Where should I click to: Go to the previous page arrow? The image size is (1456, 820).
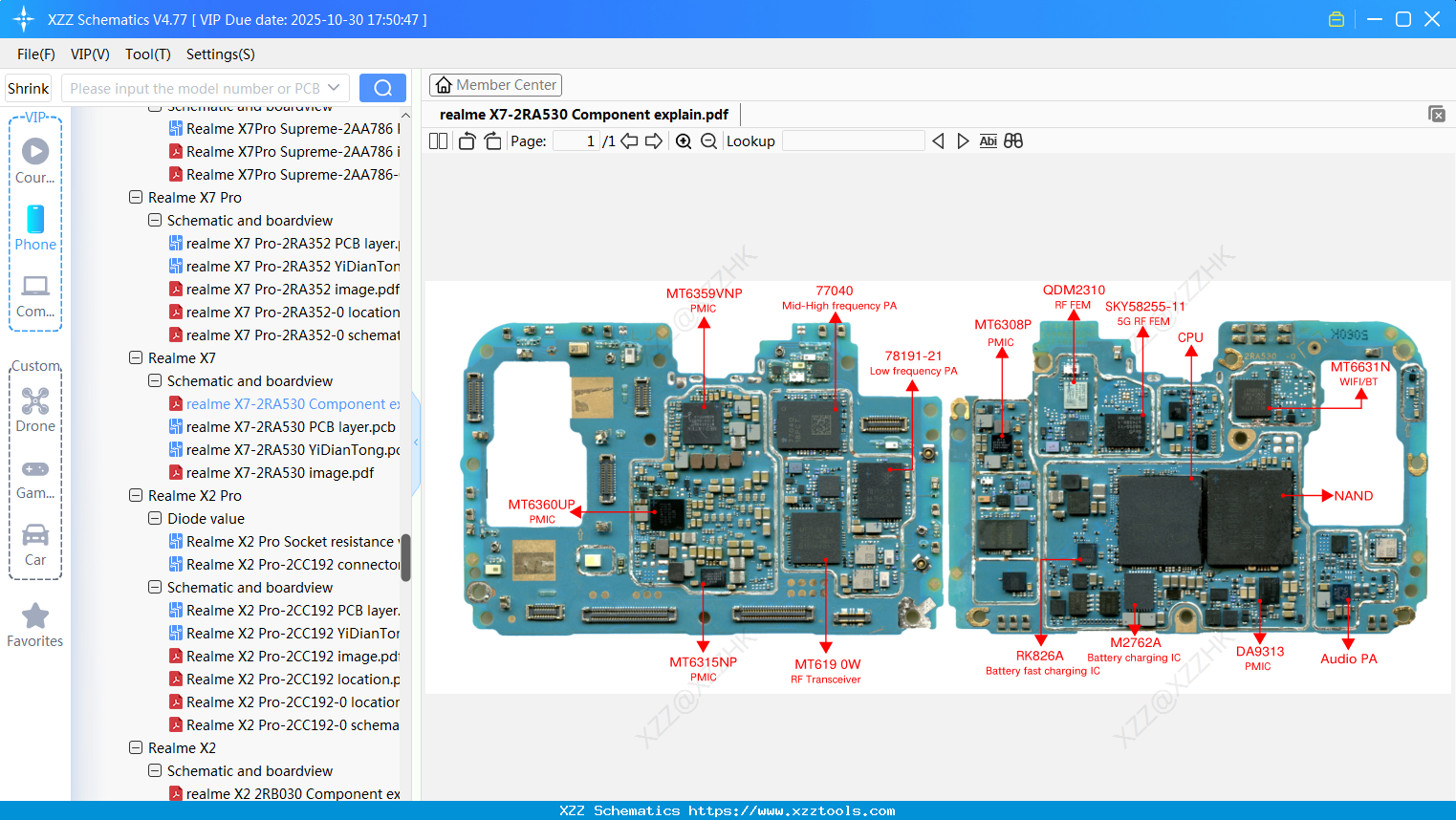[629, 141]
